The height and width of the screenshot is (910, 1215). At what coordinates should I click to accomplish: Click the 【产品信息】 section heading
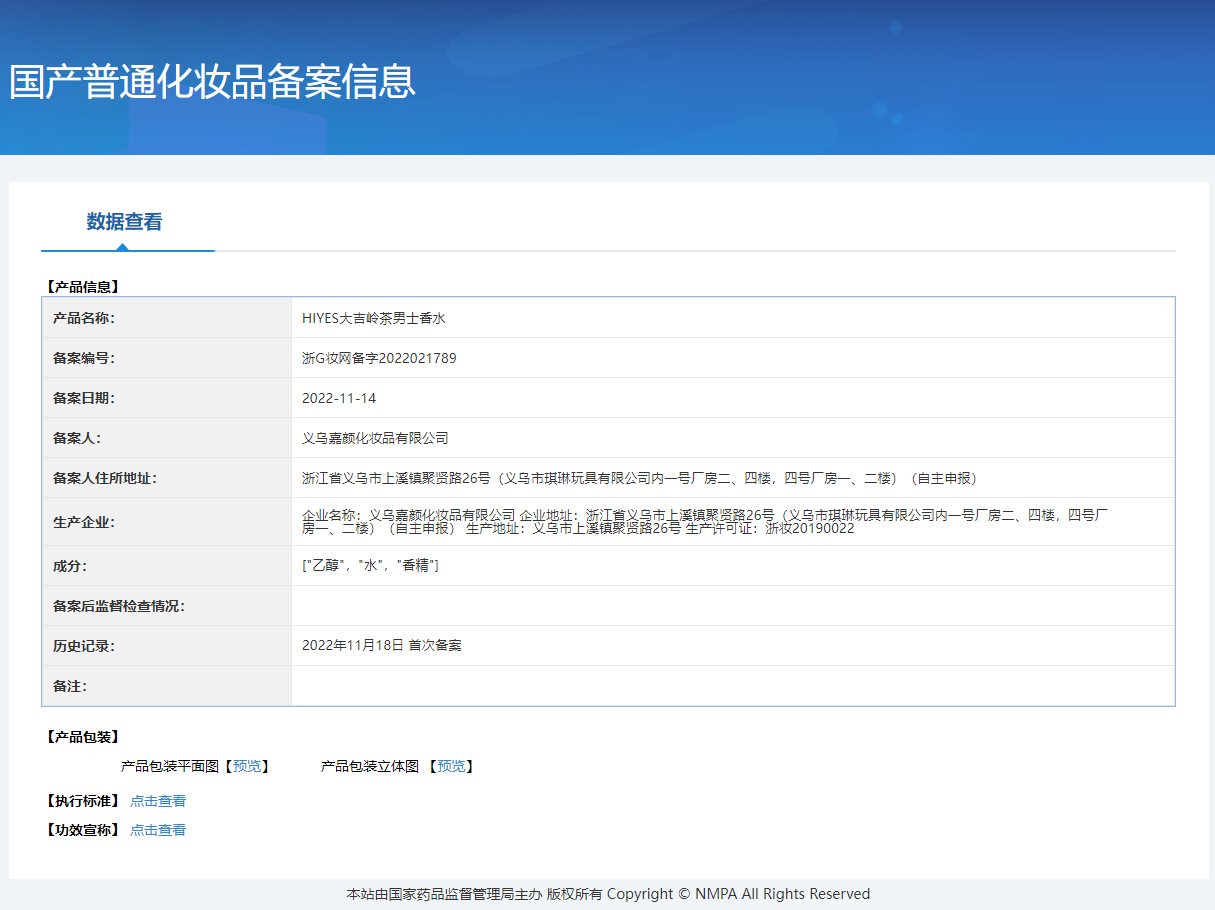pos(82,287)
